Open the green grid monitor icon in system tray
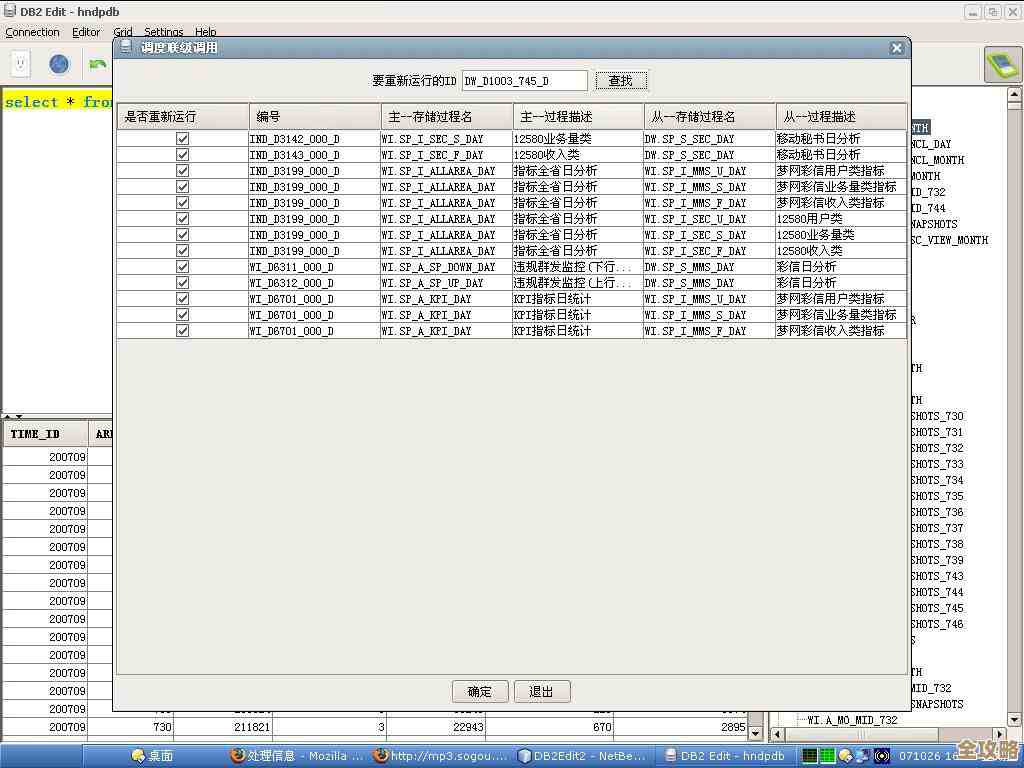Viewport: 1024px width, 768px height. (x=828, y=756)
